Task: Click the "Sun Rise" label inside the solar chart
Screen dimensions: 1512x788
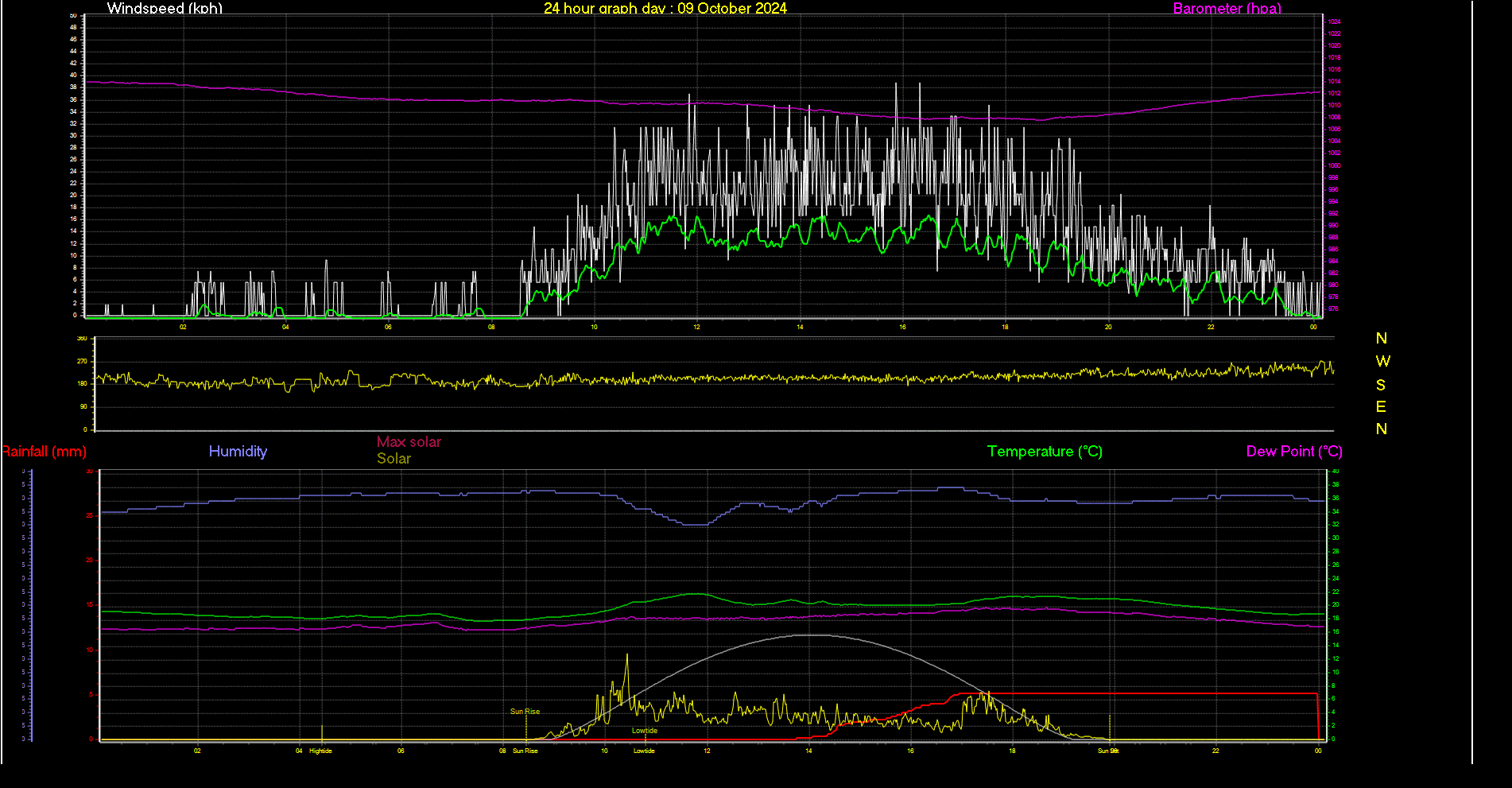Action: 525,712
